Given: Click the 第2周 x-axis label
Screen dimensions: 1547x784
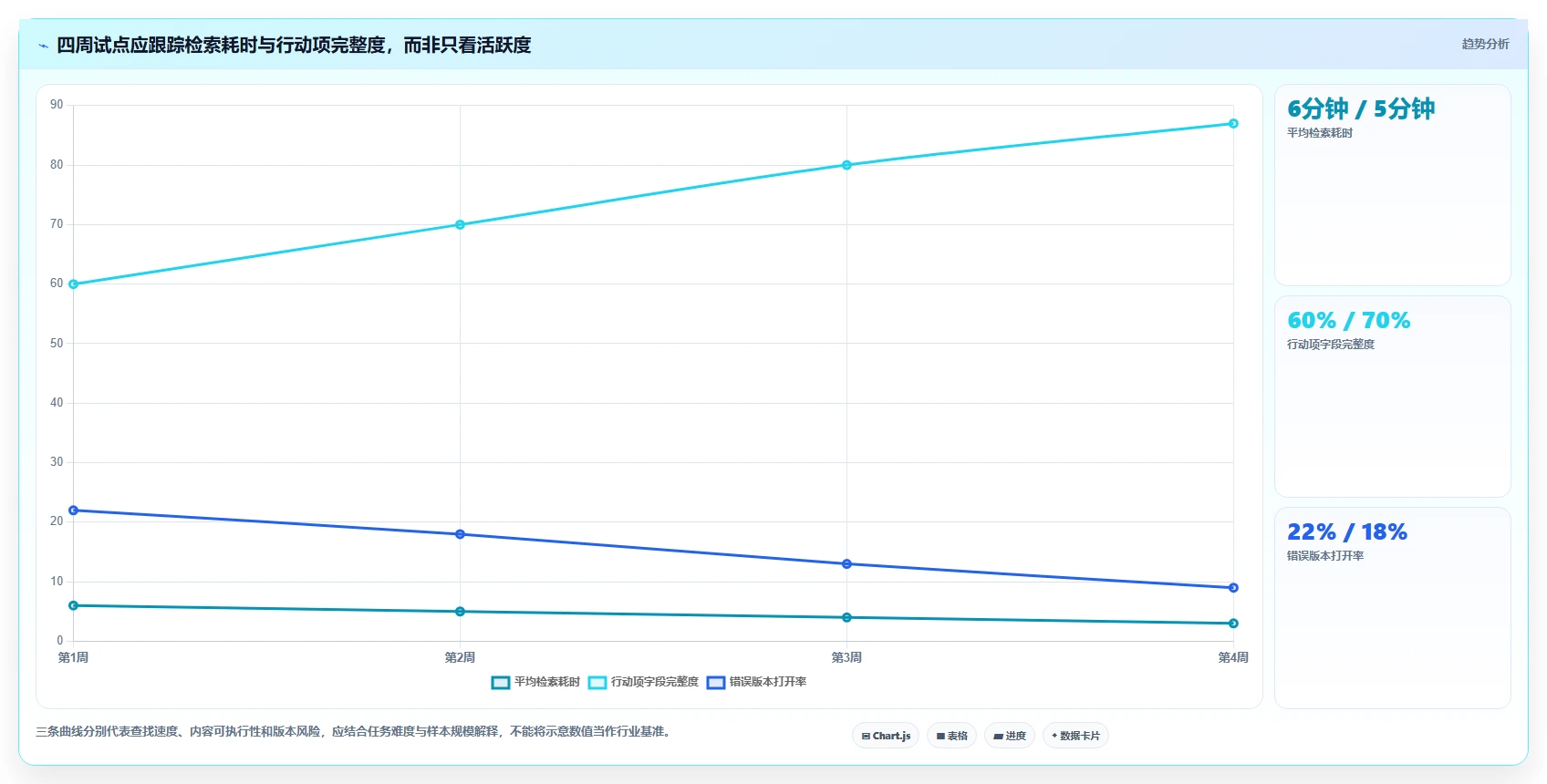Looking at the screenshot, I should pyautogui.click(x=460, y=657).
